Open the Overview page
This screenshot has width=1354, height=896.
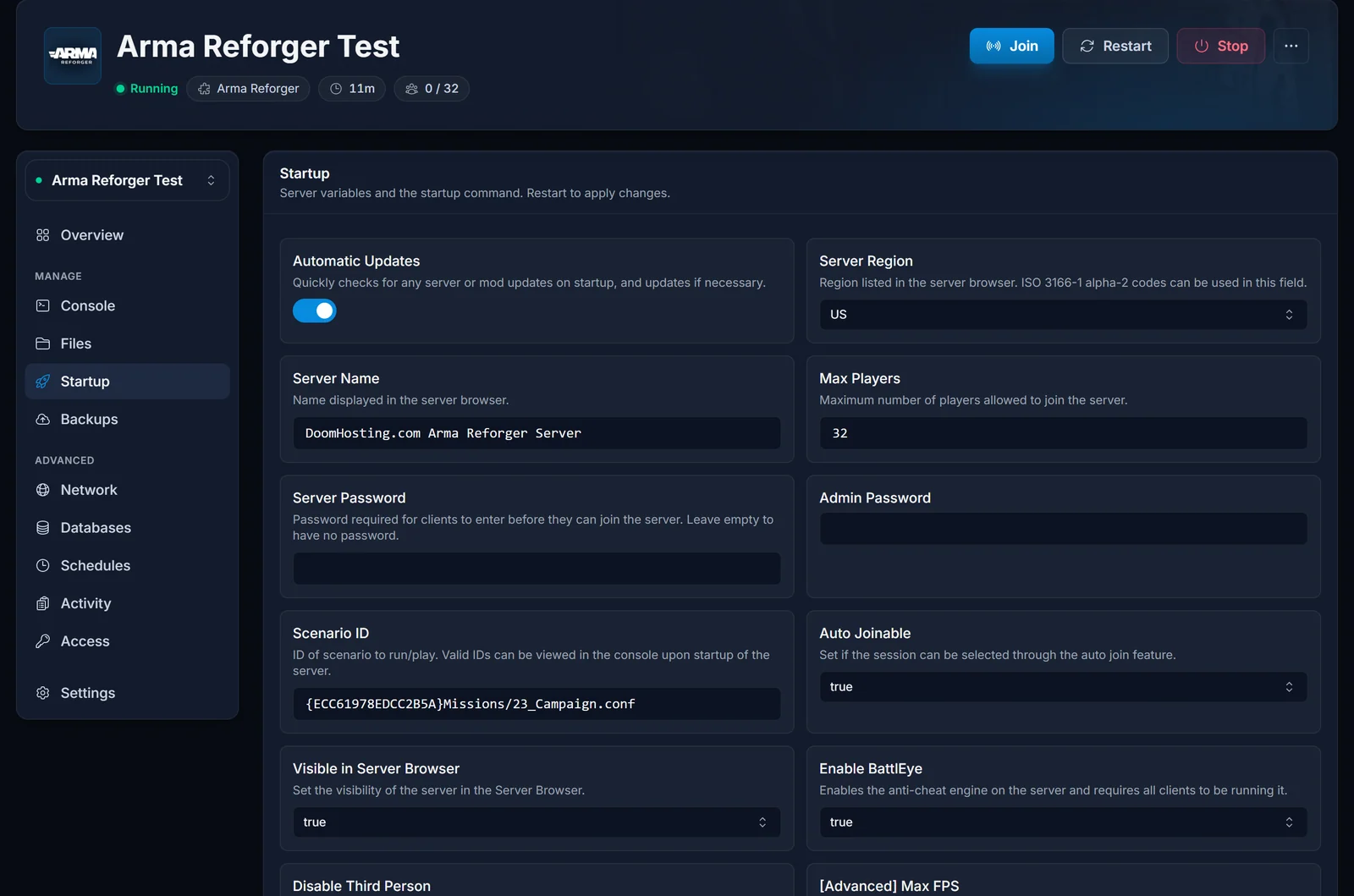(x=127, y=235)
